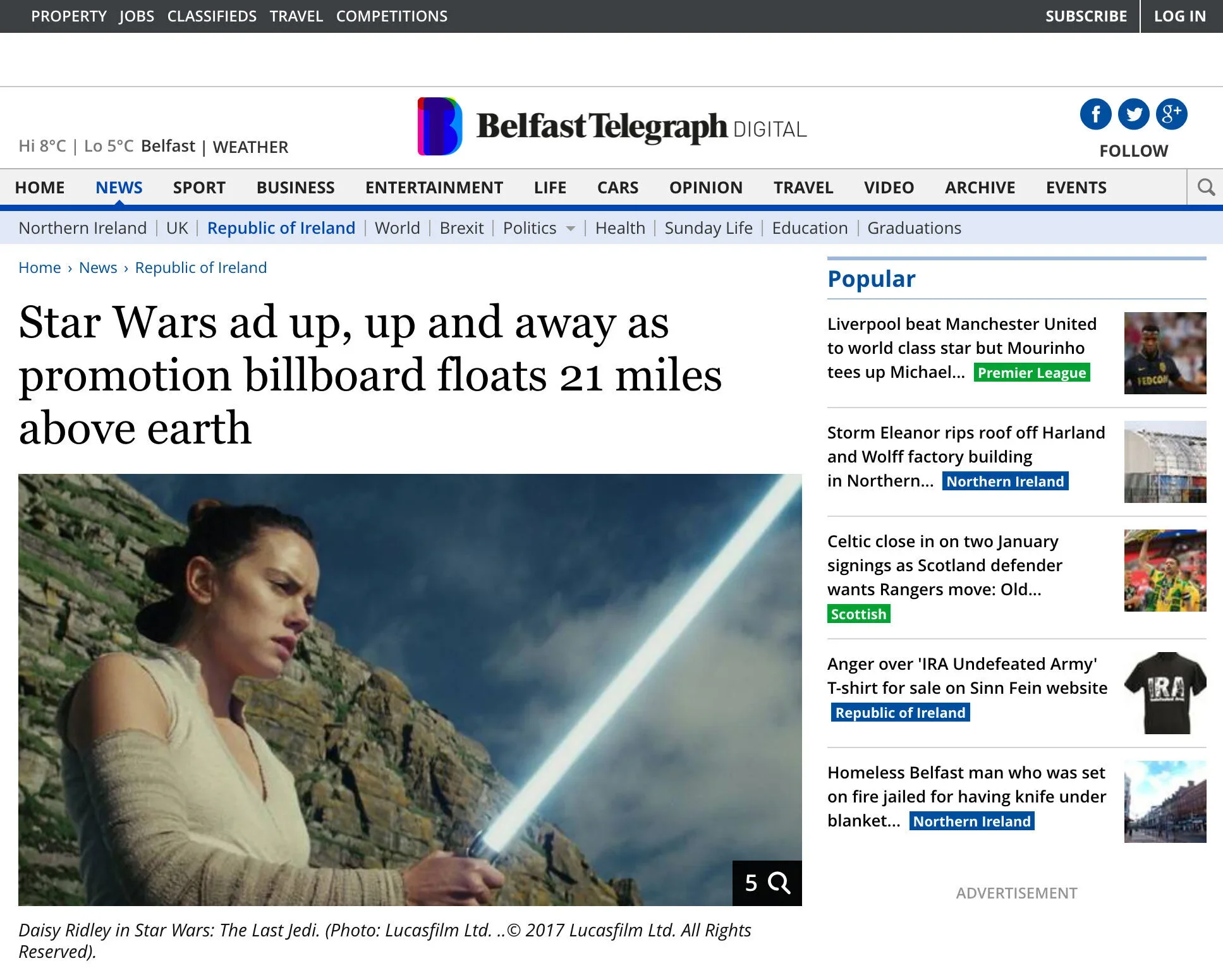Click the Premier League category tag
Screen dimensions: 1223x980
coord(1031,372)
